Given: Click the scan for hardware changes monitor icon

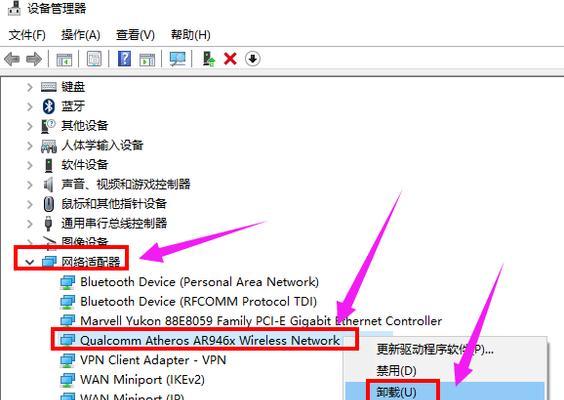Looking at the screenshot, I should pos(178,59).
